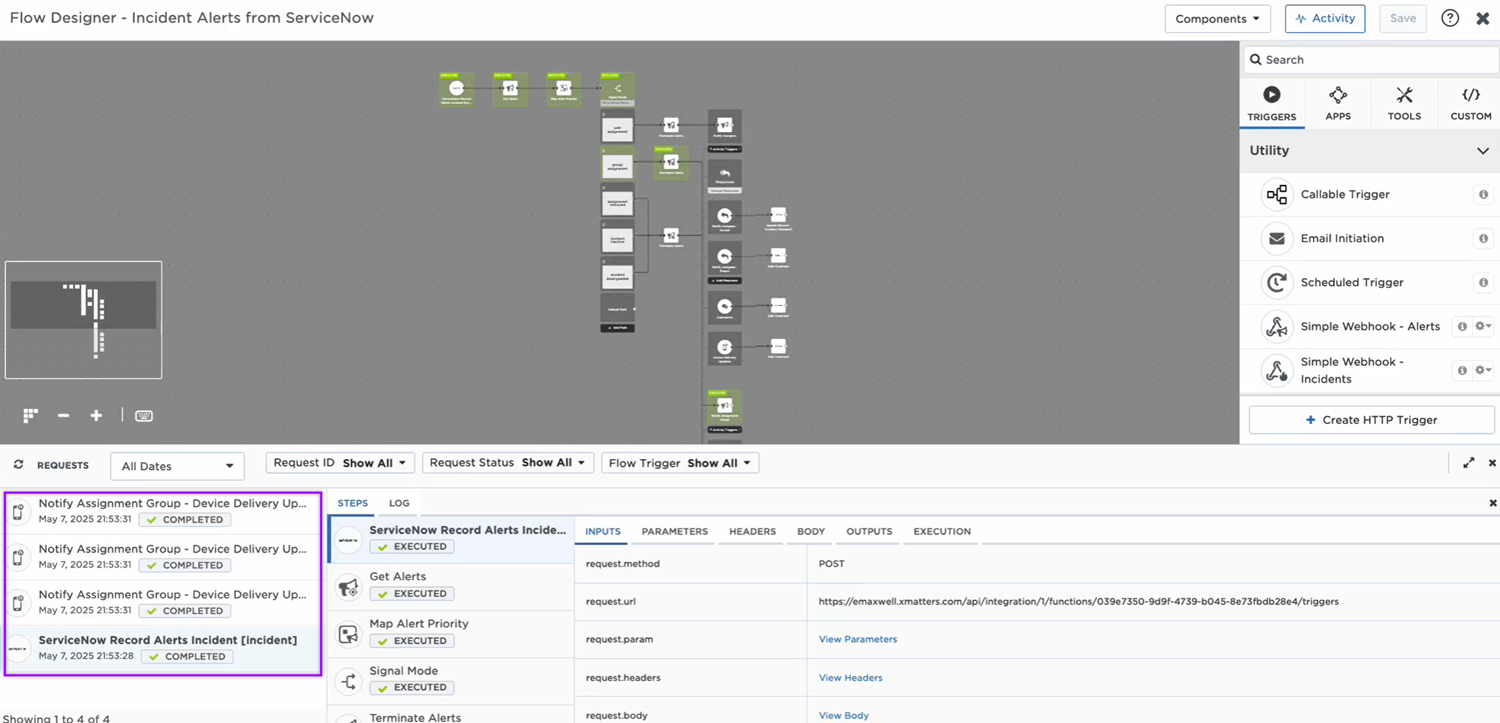Open the Outputs tab
The height and width of the screenshot is (723, 1500).
pyautogui.click(x=869, y=531)
